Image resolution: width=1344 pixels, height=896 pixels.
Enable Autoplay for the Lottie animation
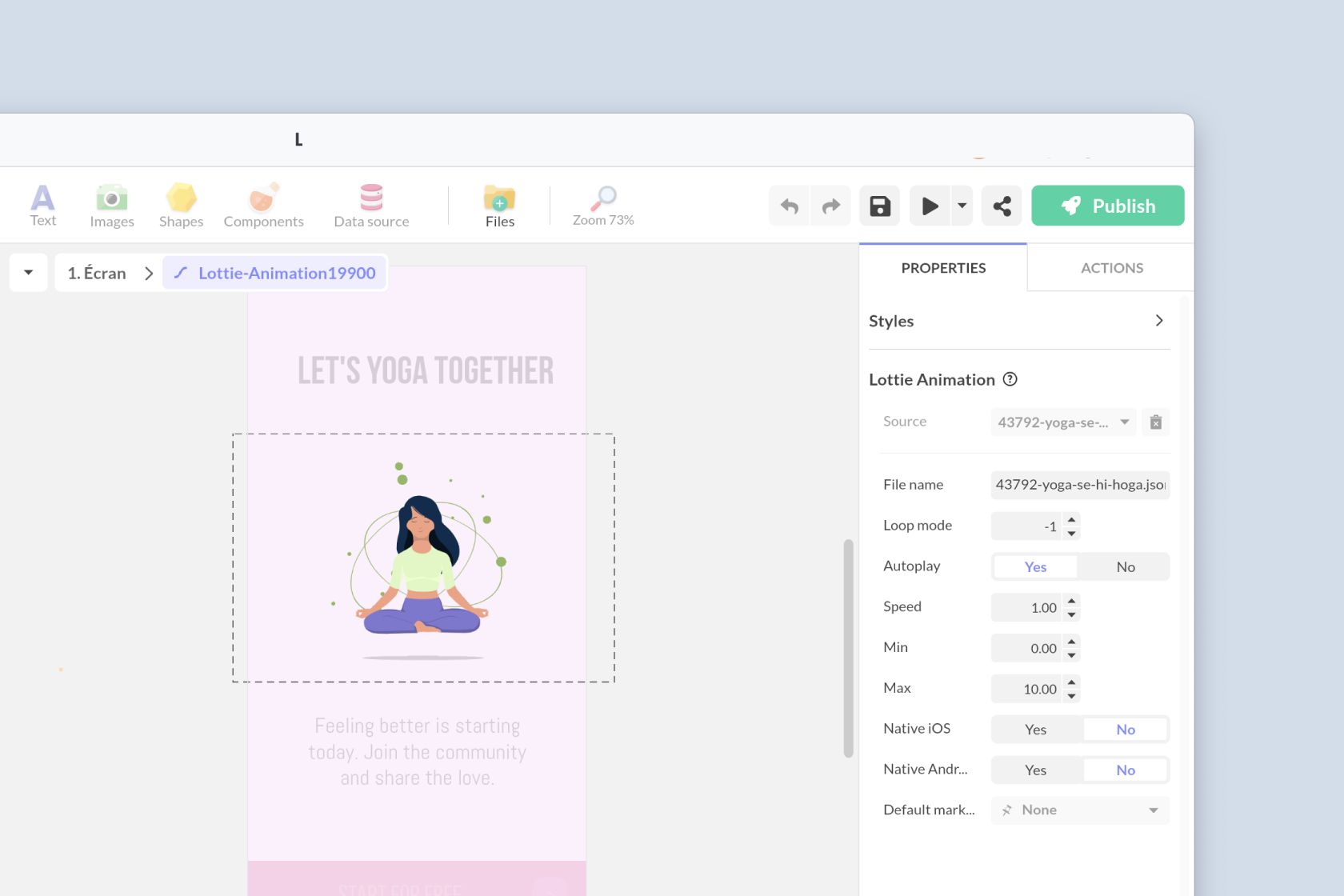coord(1034,566)
